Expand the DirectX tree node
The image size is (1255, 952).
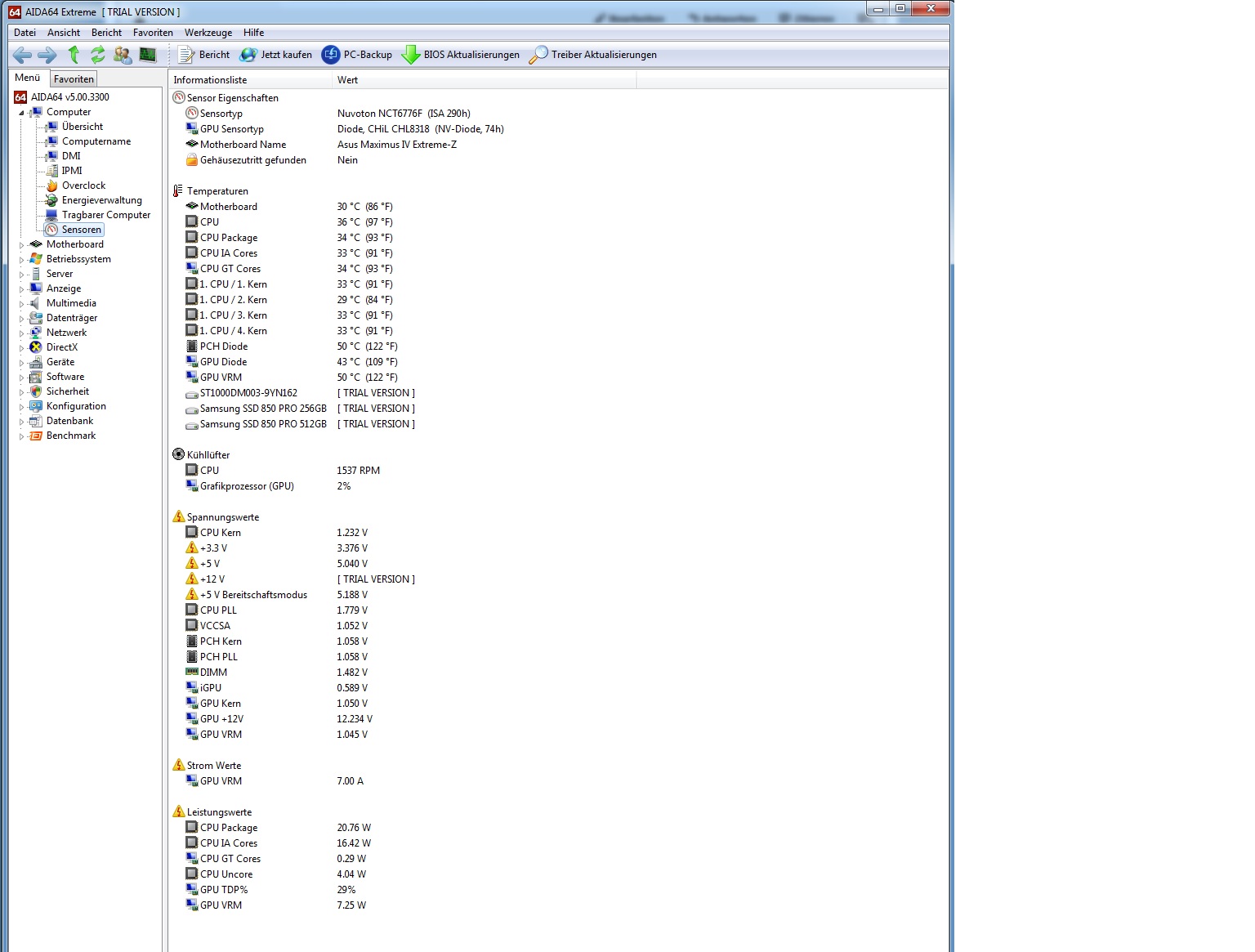22,347
